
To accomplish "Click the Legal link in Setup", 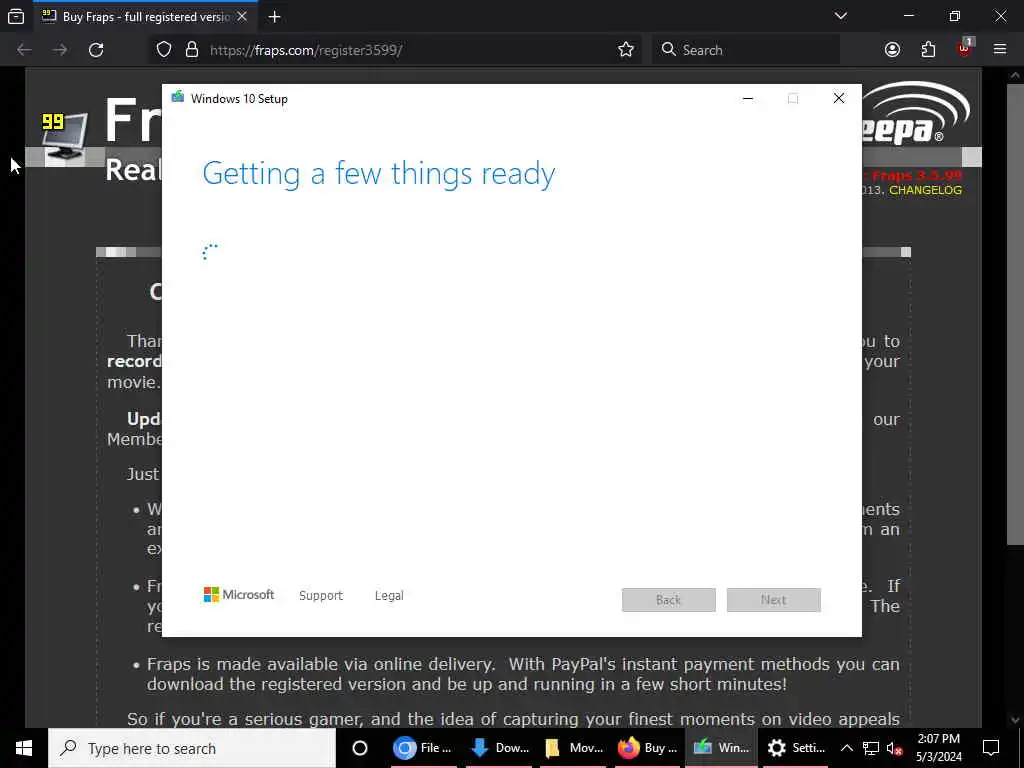I will click(x=389, y=596).
